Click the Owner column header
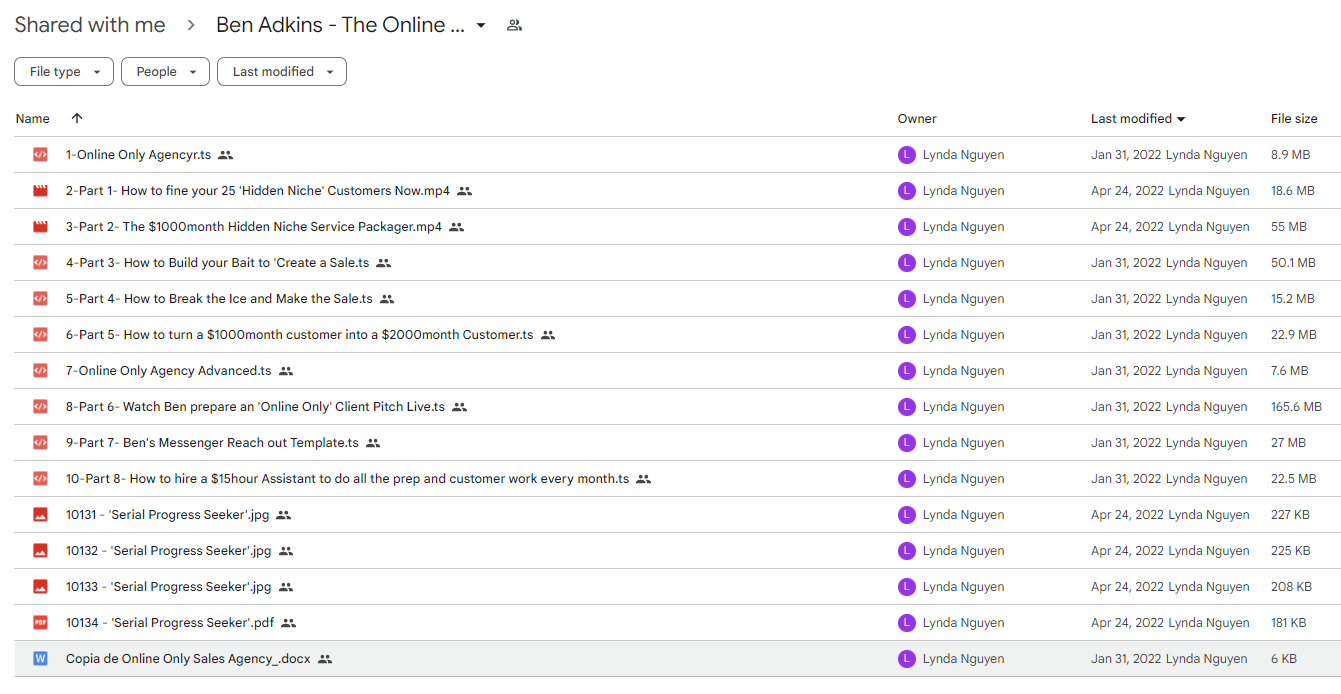Viewport: 1341px width, 694px height. coord(917,118)
